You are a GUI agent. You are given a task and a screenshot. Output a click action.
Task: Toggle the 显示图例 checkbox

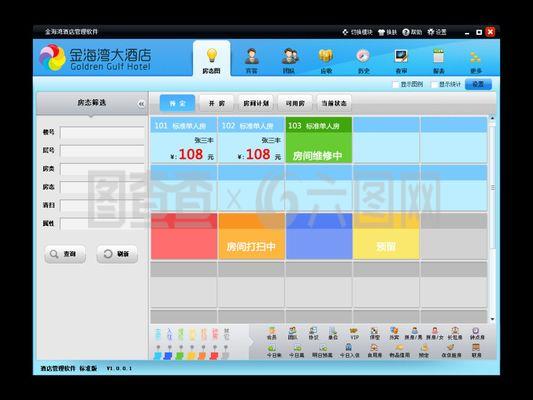(x=396, y=84)
